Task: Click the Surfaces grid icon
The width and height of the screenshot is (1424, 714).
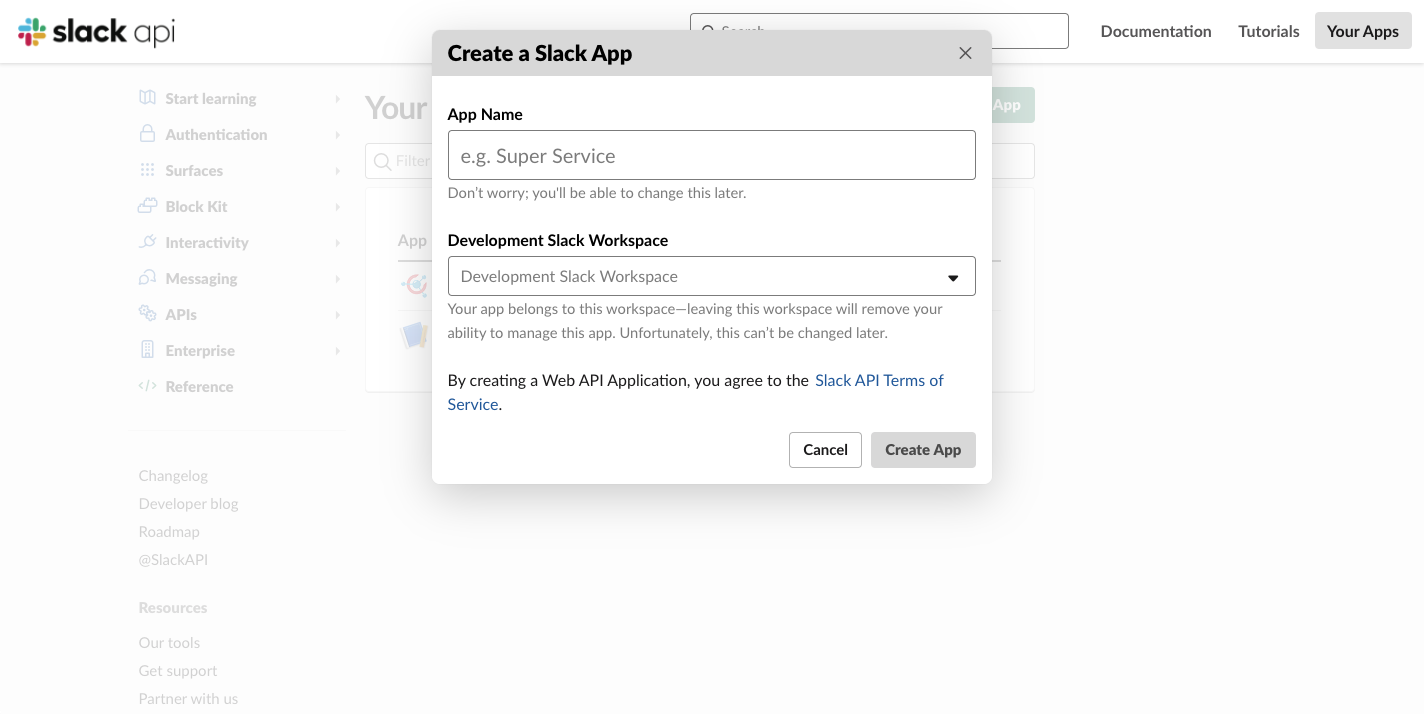Action: click(148, 170)
